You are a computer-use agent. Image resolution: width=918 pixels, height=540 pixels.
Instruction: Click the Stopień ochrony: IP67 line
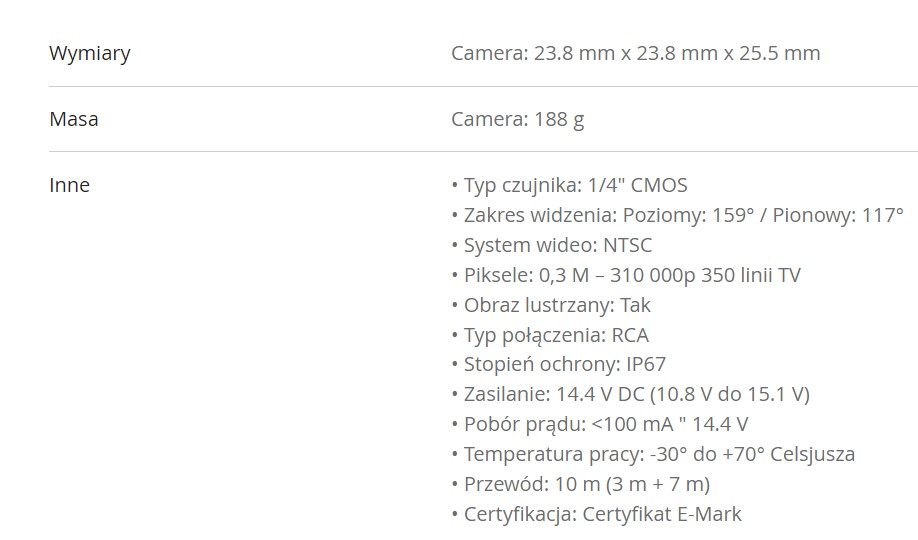click(x=559, y=364)
